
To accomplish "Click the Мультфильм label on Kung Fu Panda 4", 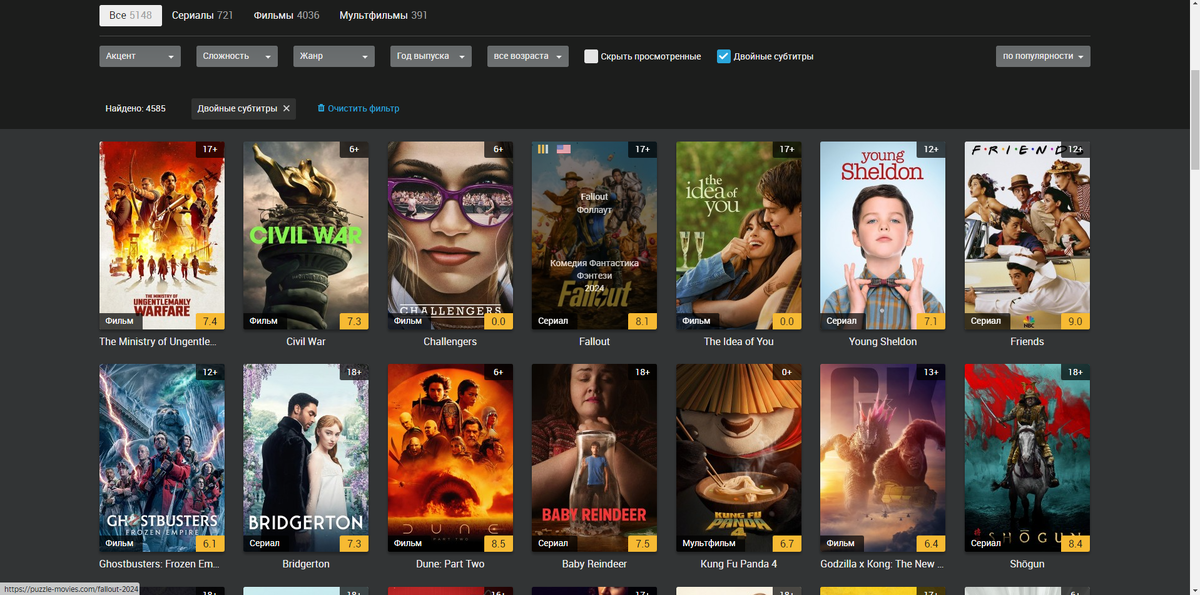I will click(709, 544).
